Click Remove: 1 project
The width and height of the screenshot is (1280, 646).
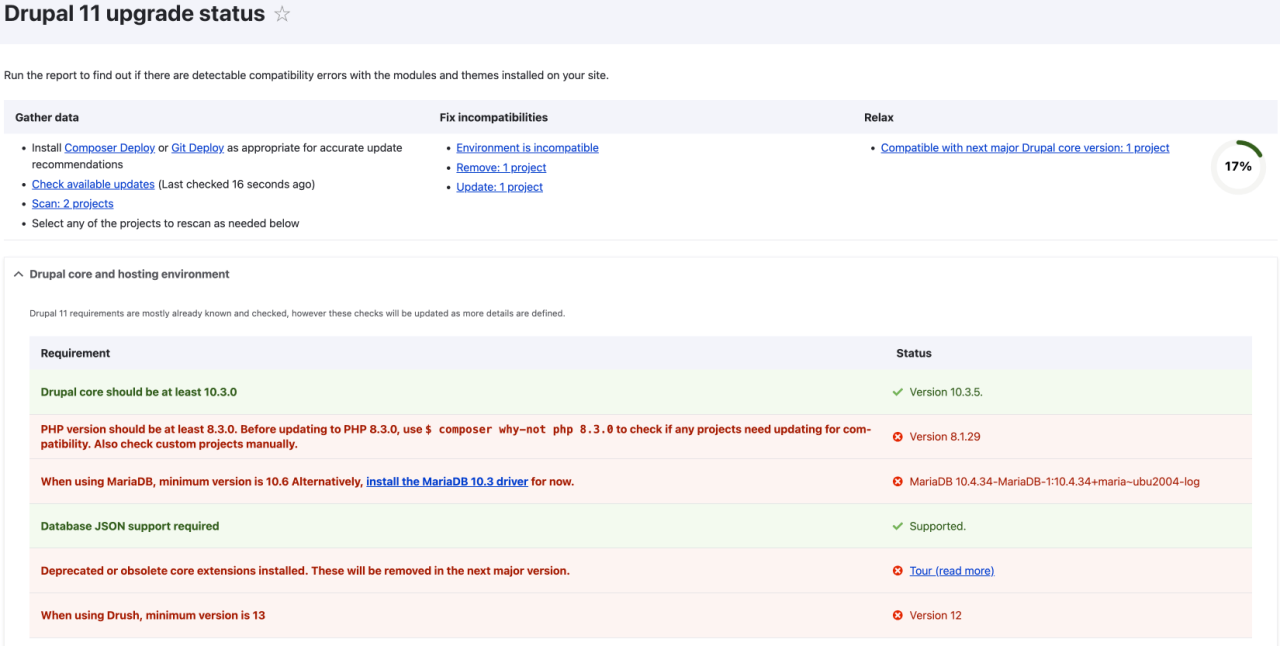coord(500,167)
